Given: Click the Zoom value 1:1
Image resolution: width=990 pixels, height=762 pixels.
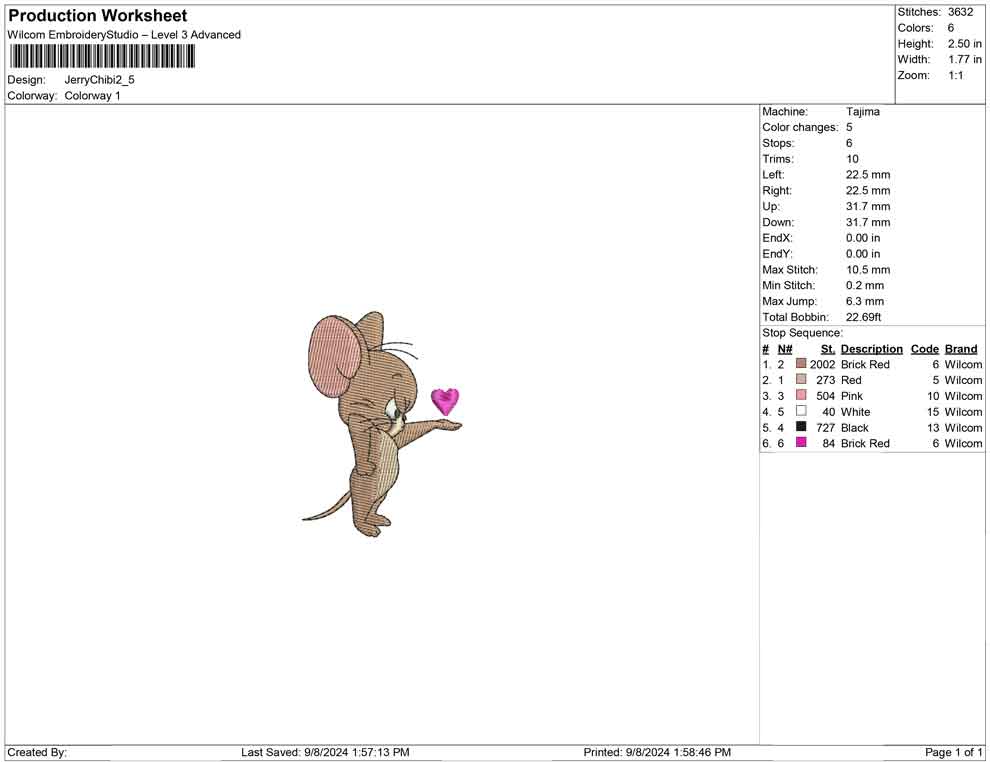Looking at the screenshot, I should point(955,75).
